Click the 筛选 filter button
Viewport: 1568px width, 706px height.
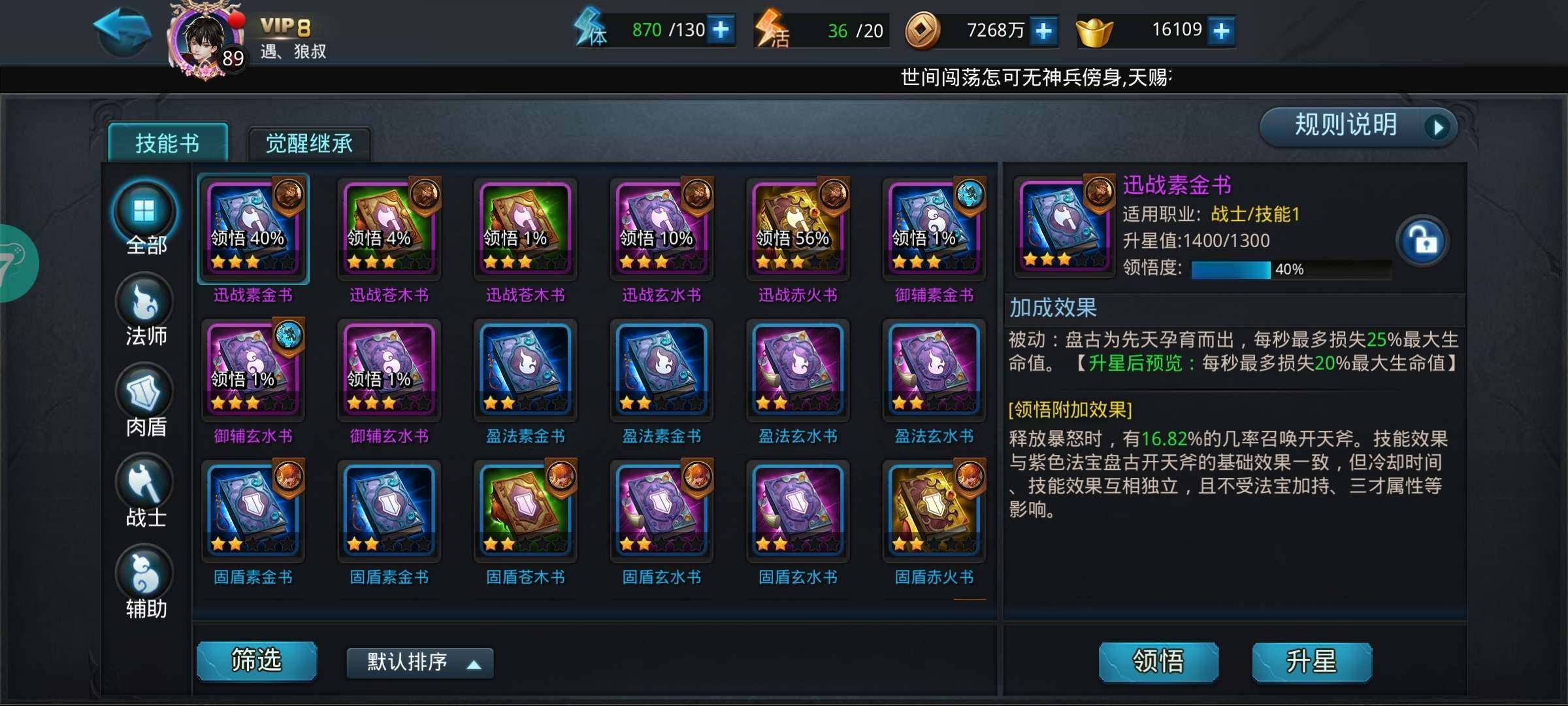point(257,661)
